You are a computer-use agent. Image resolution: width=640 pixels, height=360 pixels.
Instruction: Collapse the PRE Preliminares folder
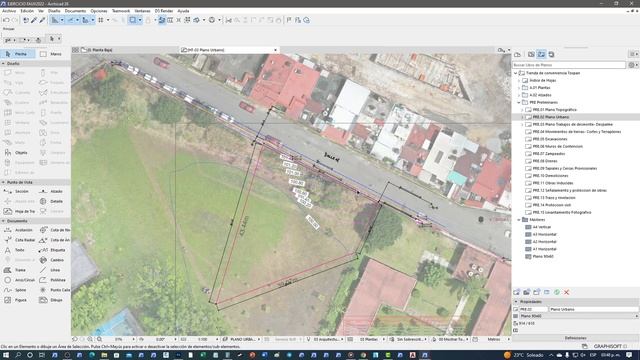519,102
